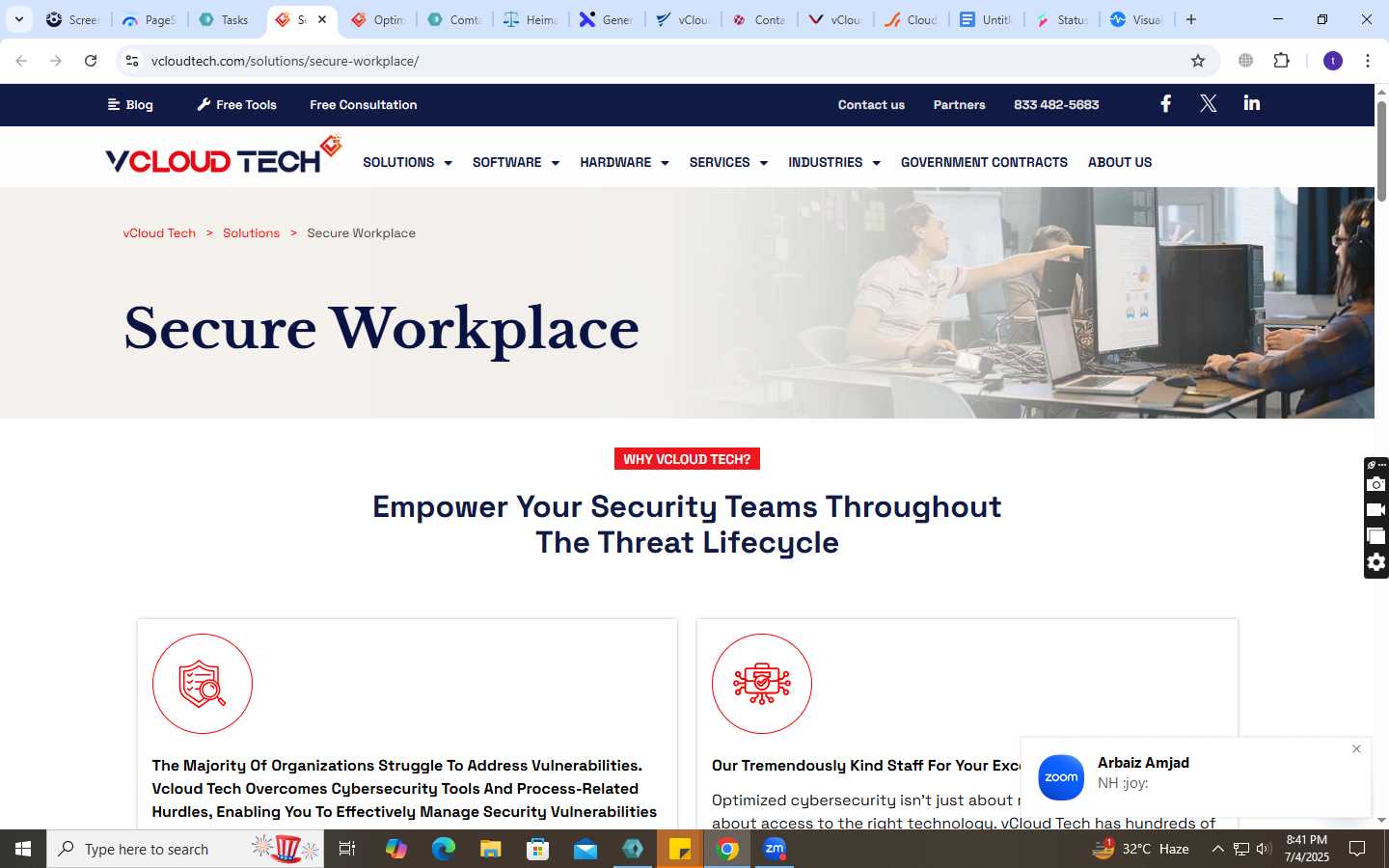Open Chrome extensions puzzle icon
The image size is (1389, 868).
1281,61
